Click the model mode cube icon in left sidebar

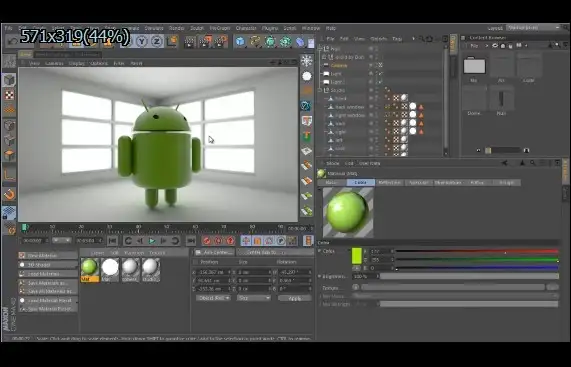(x=9, y=80)
